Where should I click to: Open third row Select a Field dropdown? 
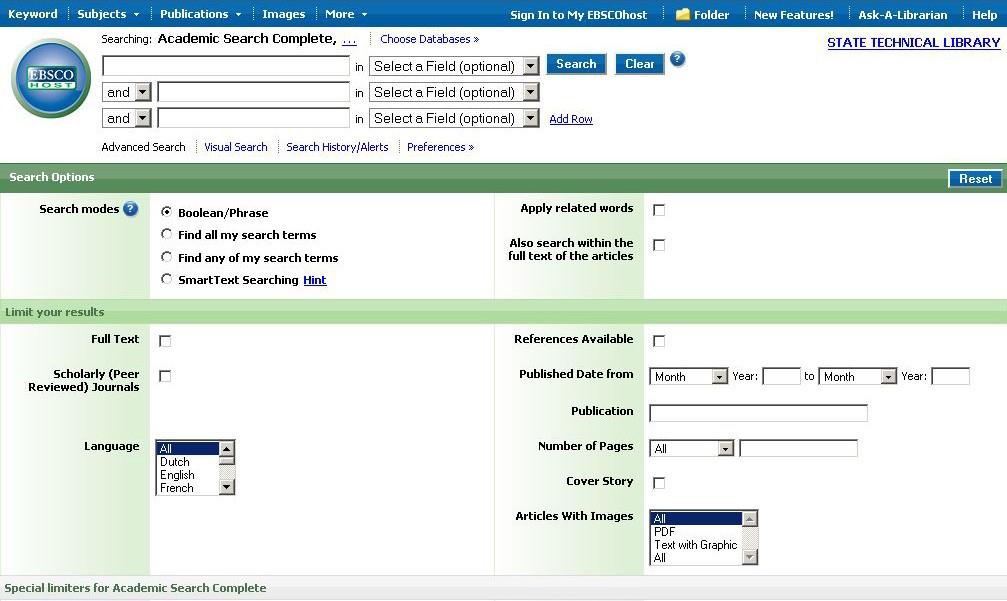click(x=454, y=118)
